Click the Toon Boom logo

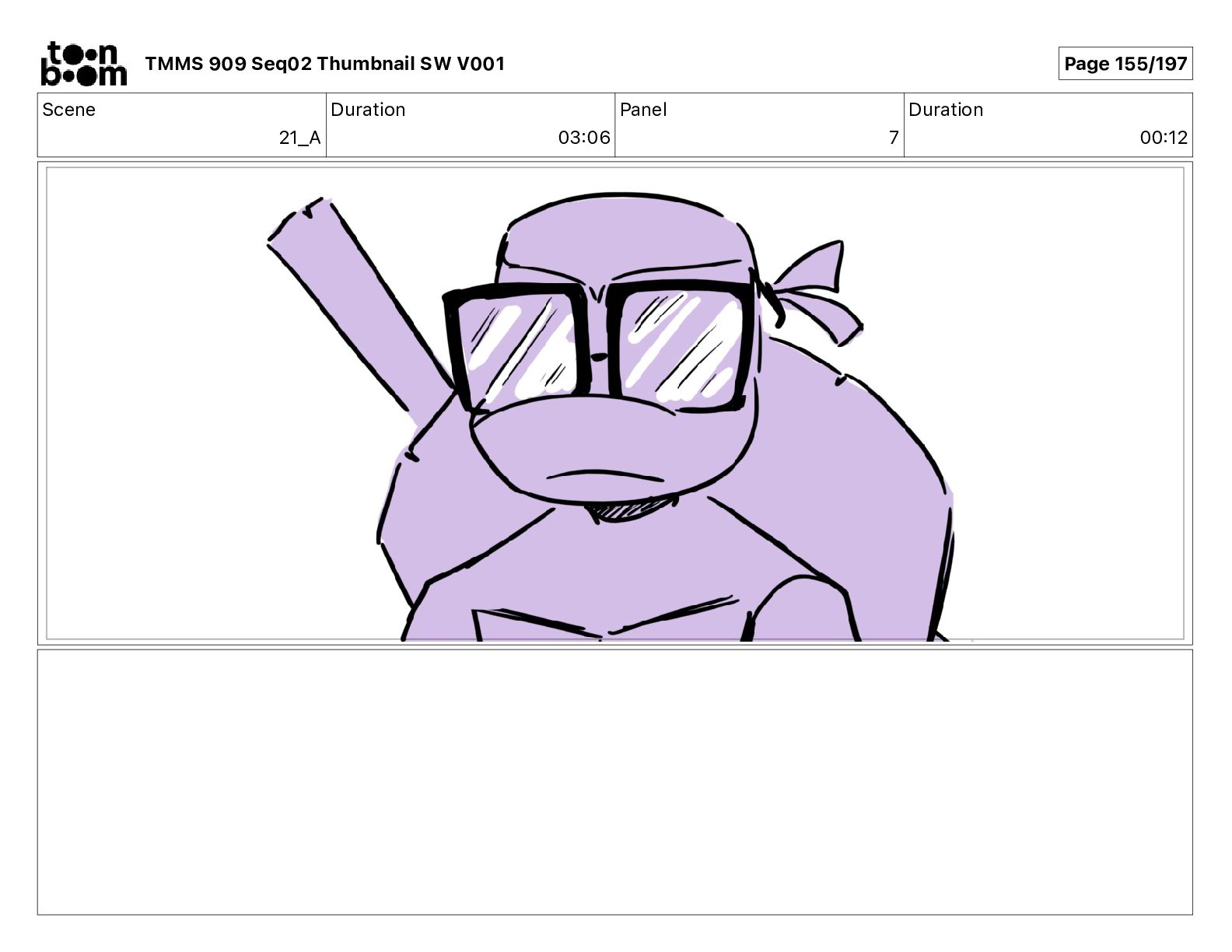tap(83, 64)
